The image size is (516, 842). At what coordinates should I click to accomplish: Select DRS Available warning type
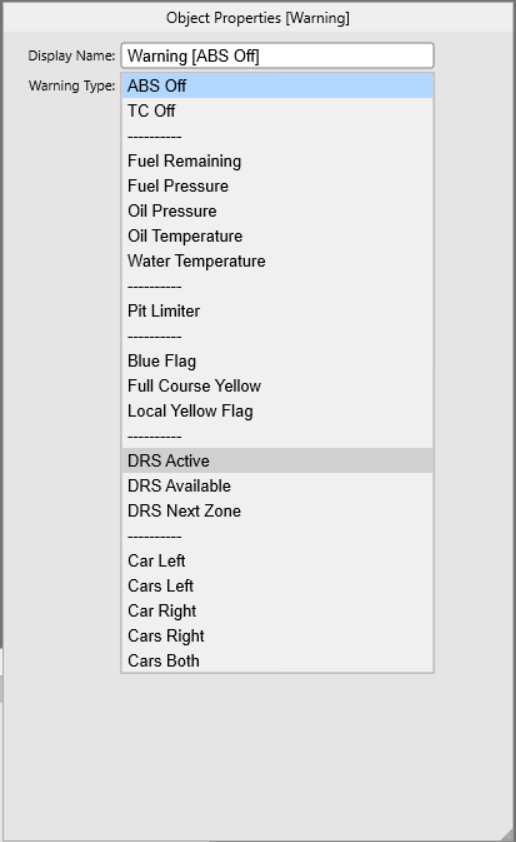click(277, 485)
